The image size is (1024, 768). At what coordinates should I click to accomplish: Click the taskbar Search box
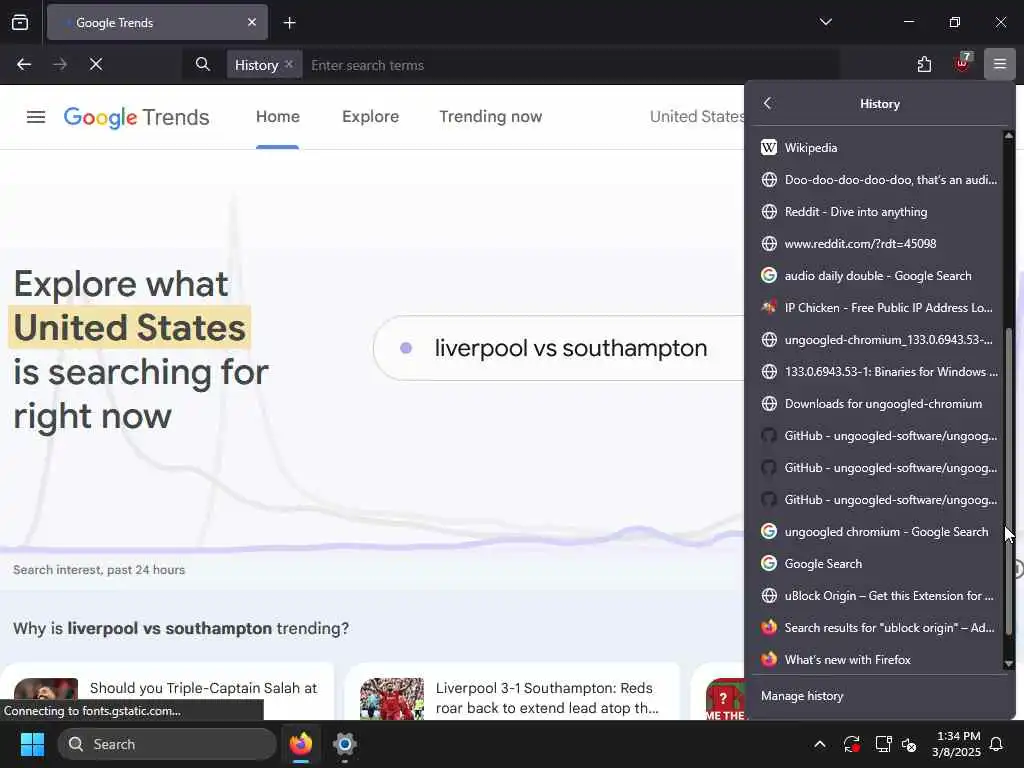coord(167,744)
